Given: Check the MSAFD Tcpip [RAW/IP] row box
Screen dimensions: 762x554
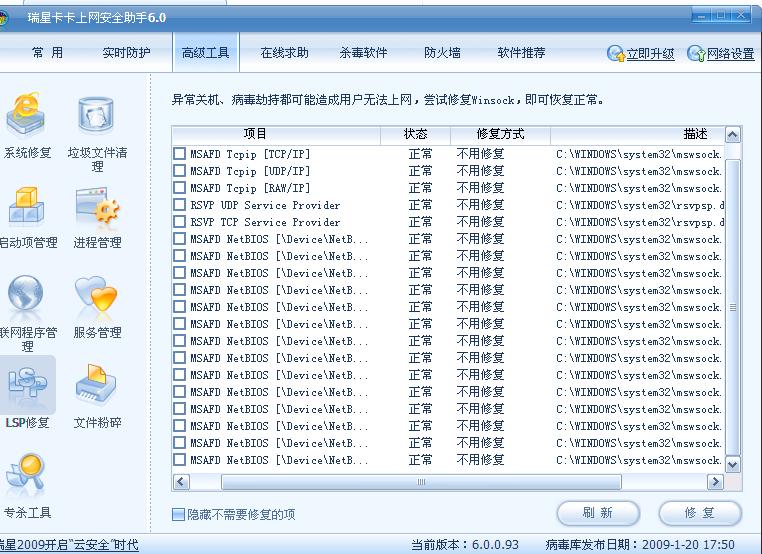Looking at the screenshot, I should 179,188.
